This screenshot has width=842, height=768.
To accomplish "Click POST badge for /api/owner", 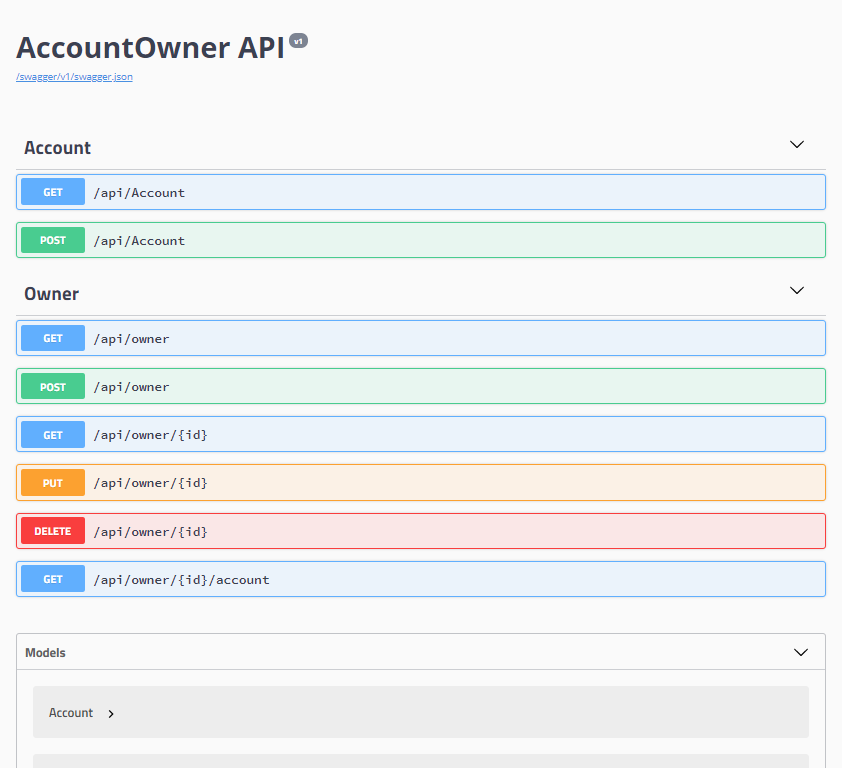I will [53, 387].
